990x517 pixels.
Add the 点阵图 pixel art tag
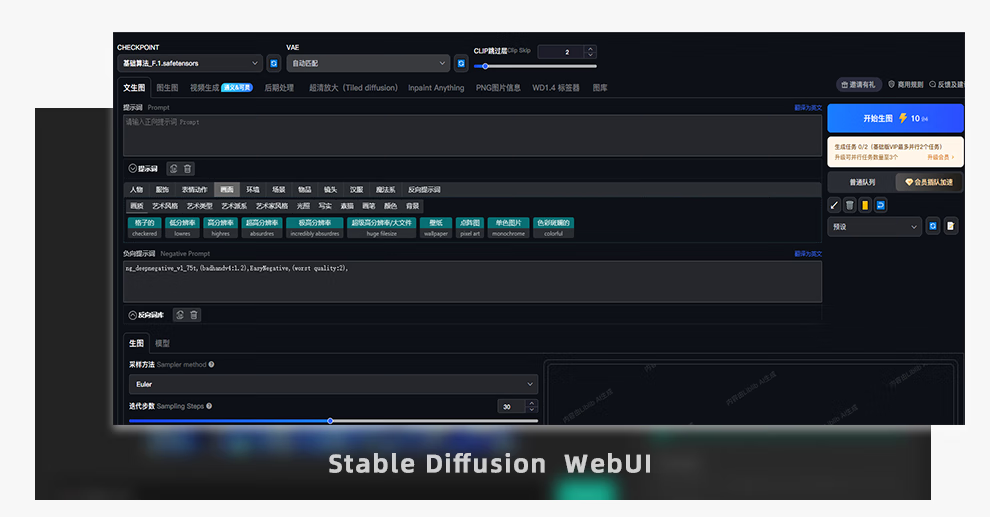[470, 227]
